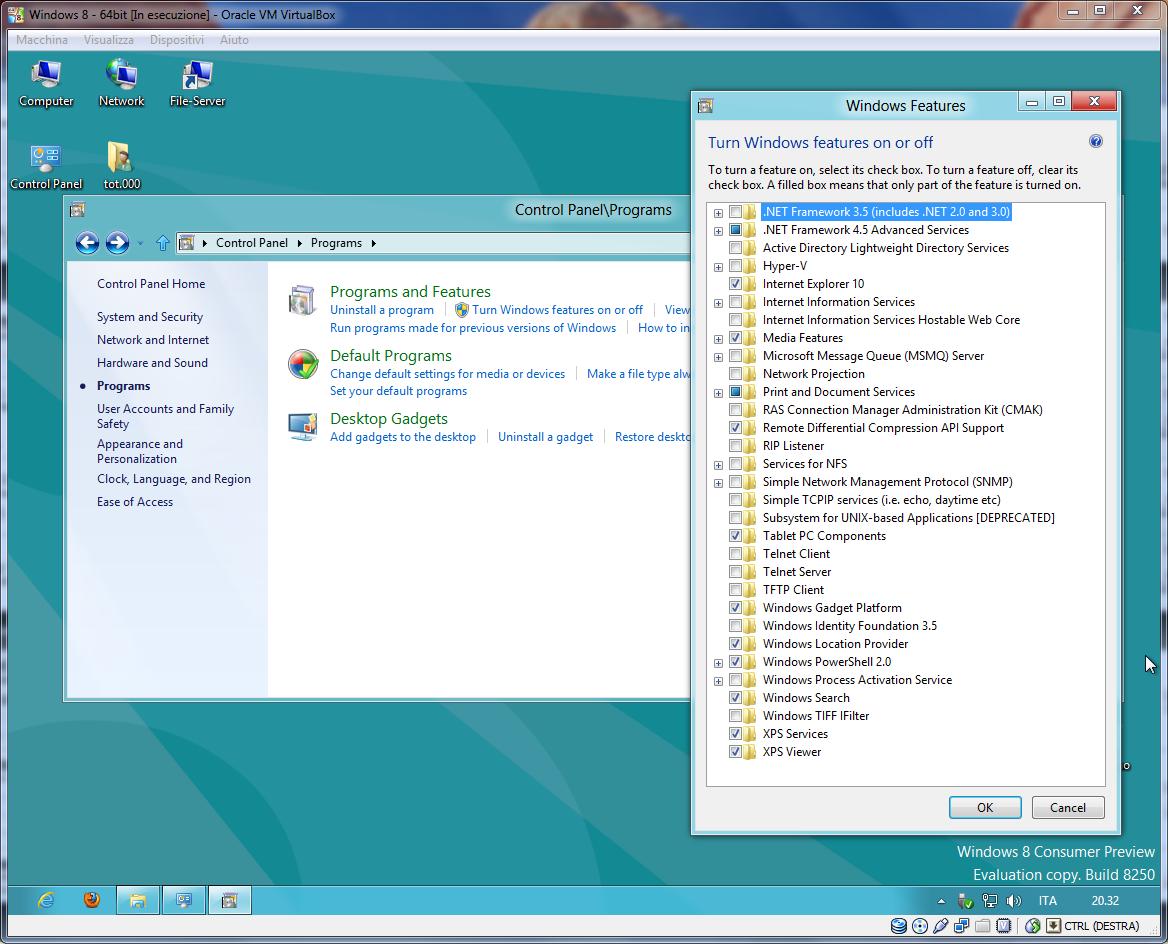Open the File-Server desktop shortcut
Image resolution: width=1168 pixels, height=944 pixels.
(x=197, y=83)
